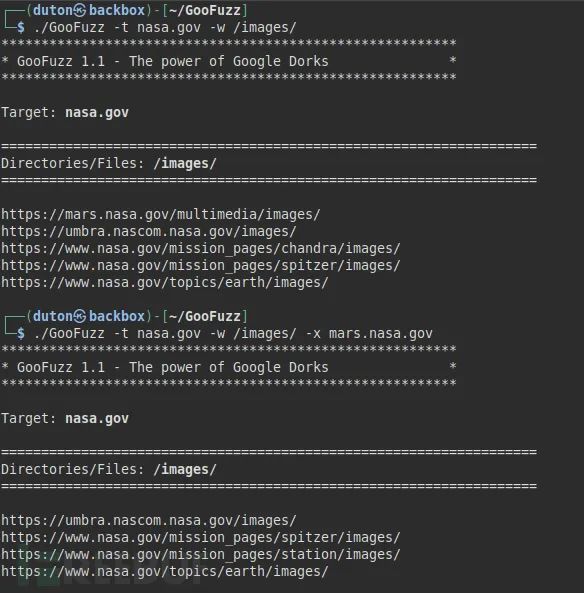Click the skull icon in second prompt
This screenshot has height=593, width=584.
(x=80, y=317)
